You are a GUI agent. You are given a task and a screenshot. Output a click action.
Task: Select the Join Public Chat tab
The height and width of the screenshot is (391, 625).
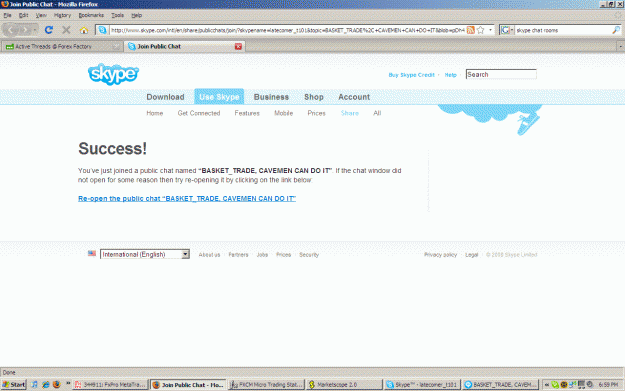[184, 46]
